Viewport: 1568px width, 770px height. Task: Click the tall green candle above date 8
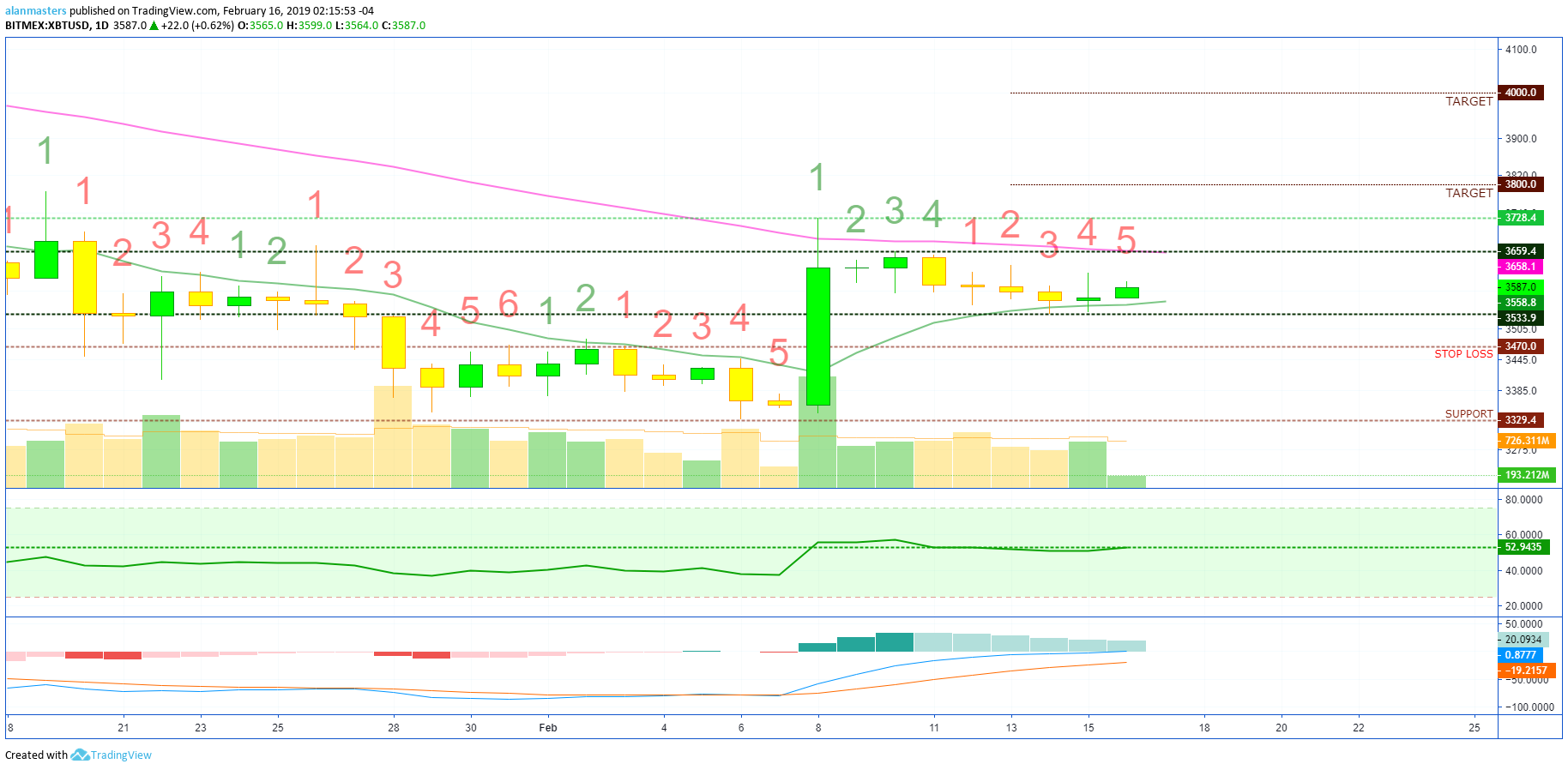coord(818,336)
